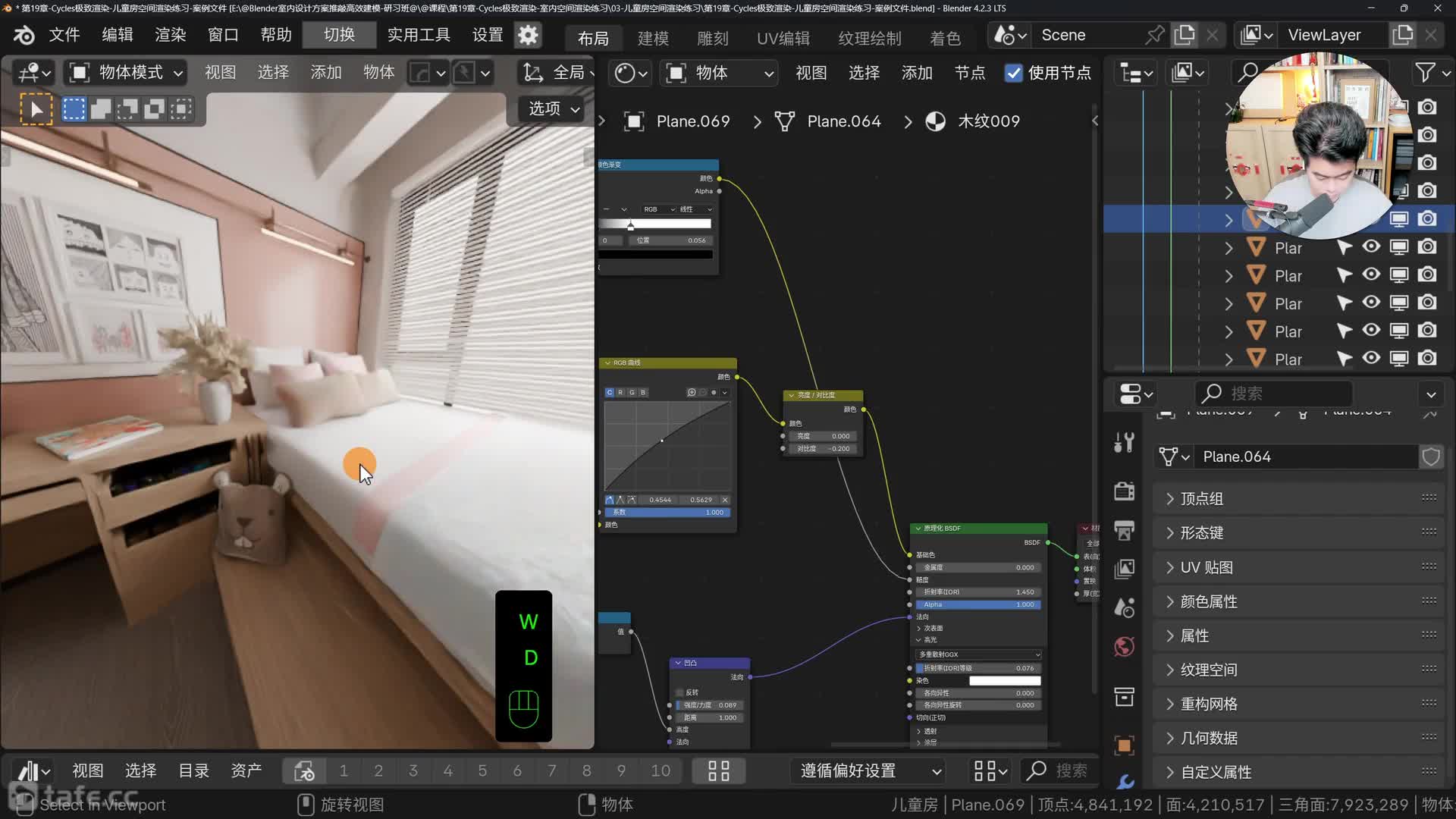The height and width of the screenshot is (819, 1456).
Task: Open the 渲染 (Render) menu
Action: tap(170, 35)
